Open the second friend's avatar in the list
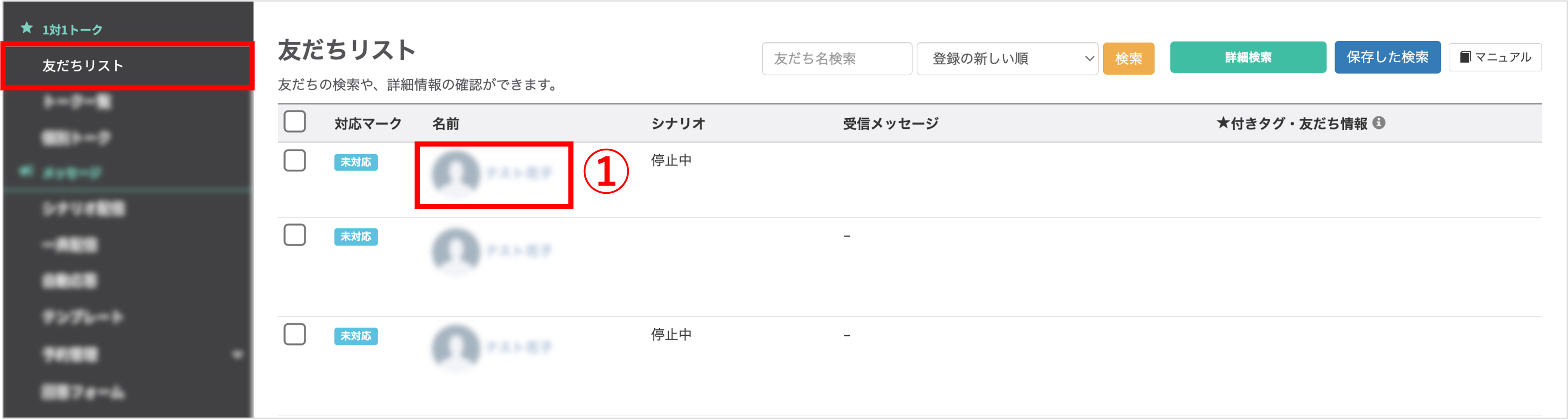Viewport: 1568px width, 420px height. point(455,250)
